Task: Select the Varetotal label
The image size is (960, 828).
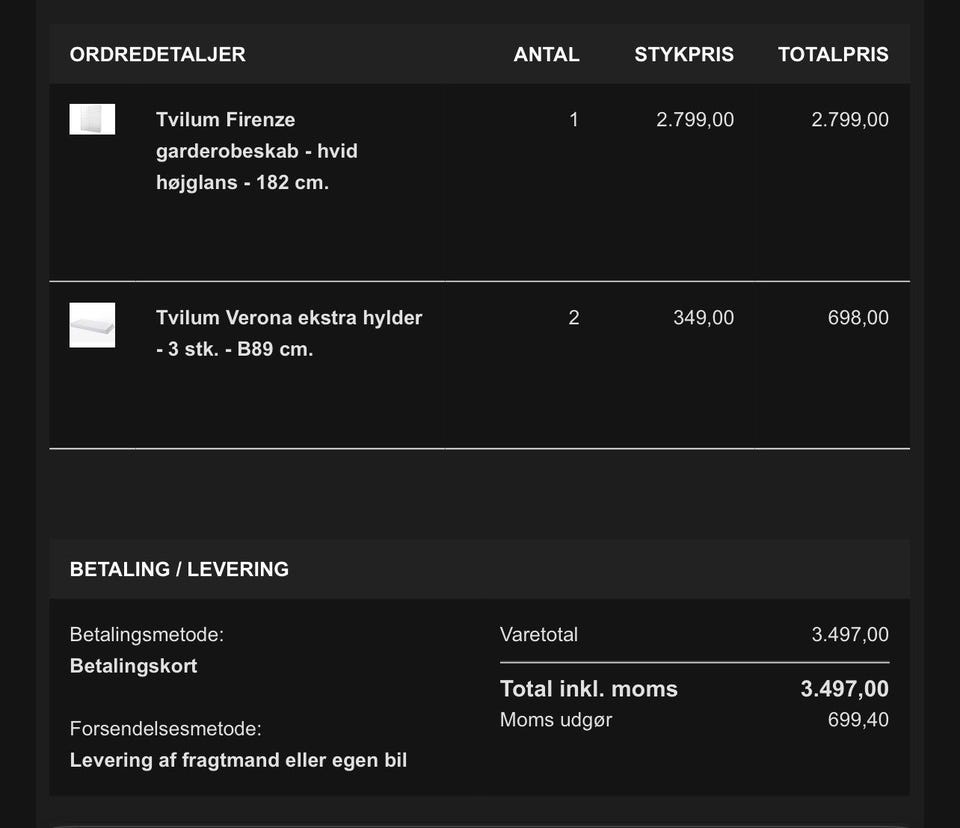Action: [539, 634]
